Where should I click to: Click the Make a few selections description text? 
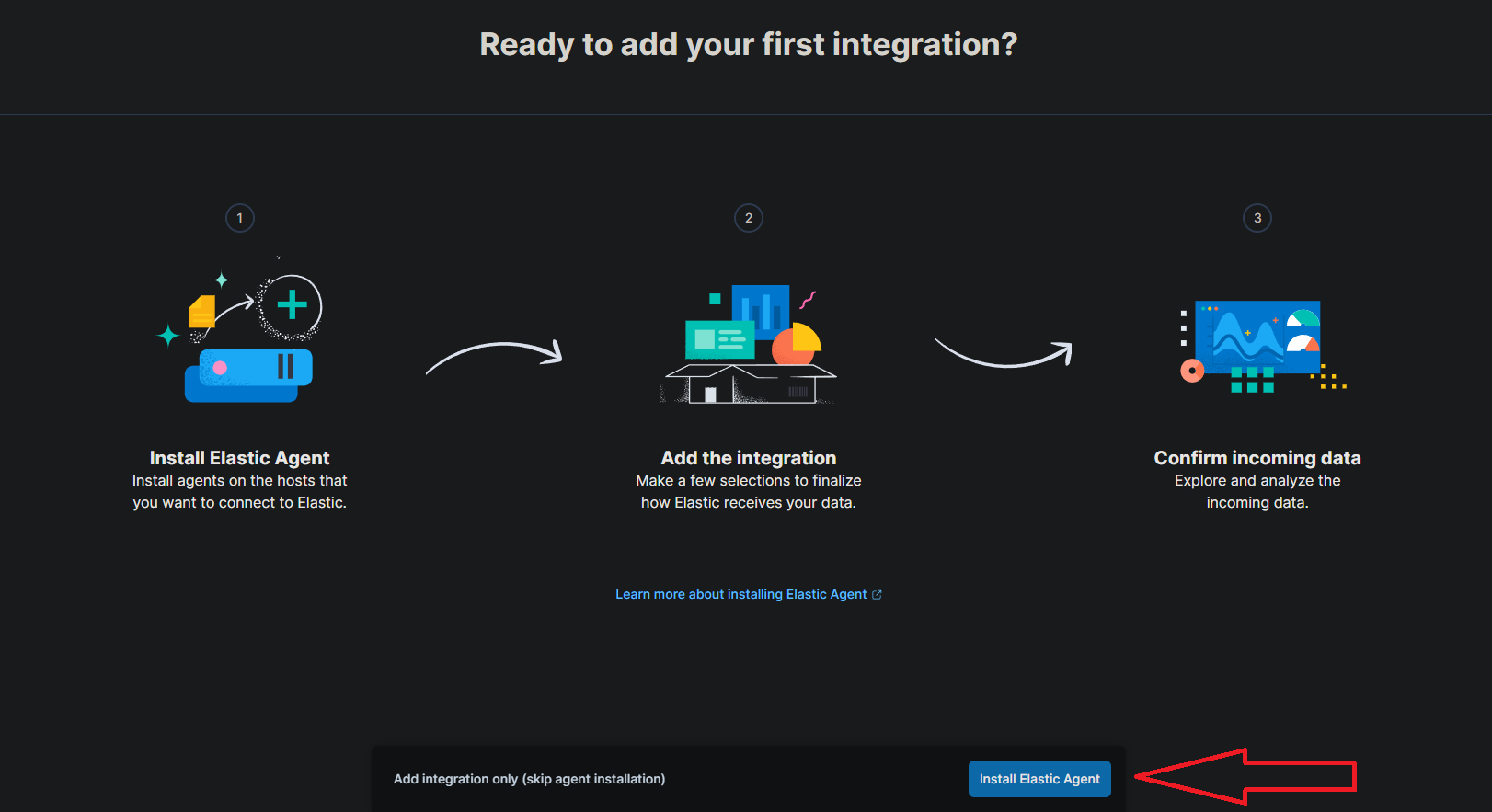coord(749,492)
